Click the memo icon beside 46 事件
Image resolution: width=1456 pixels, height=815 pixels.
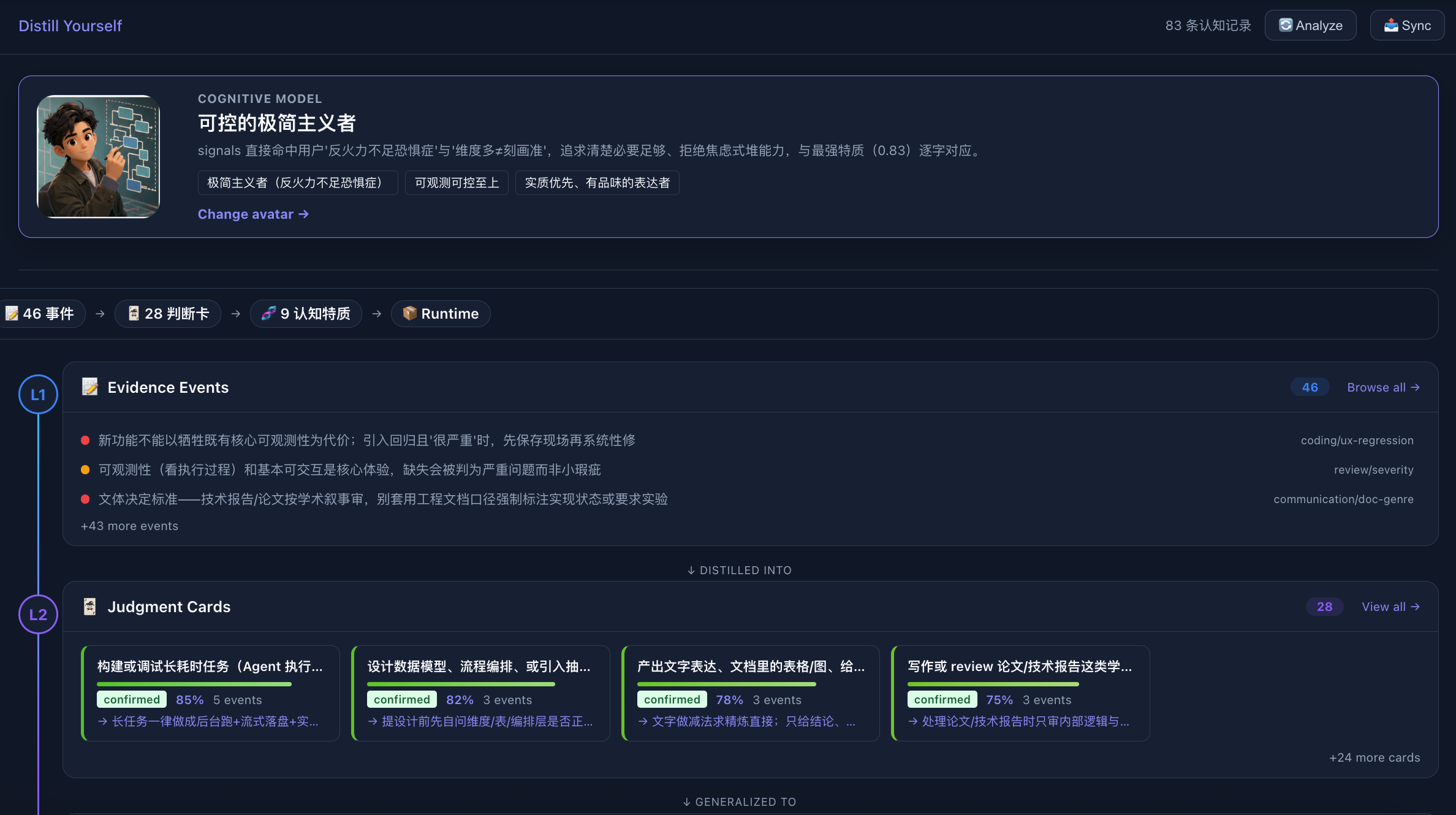click(x=12, y=314)
